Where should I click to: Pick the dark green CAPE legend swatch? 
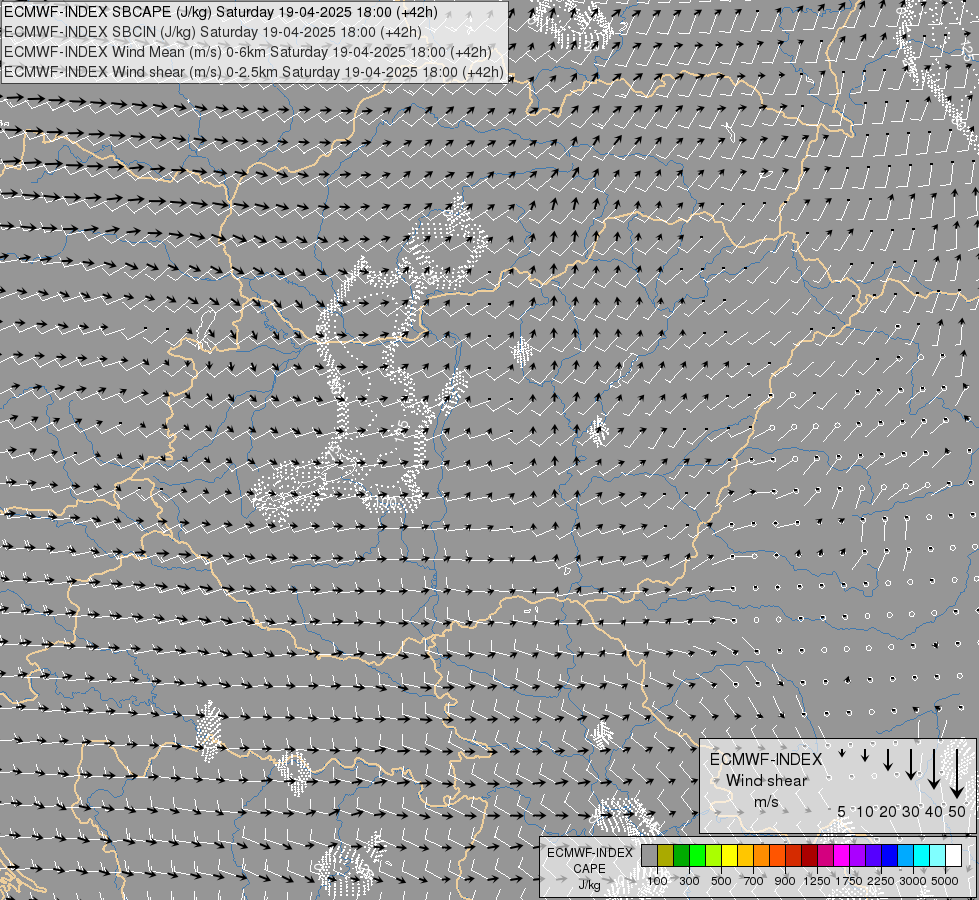click(x=681, y=856)
